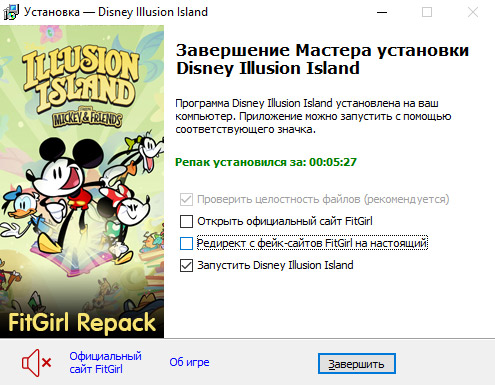This screenshot has height=385, width=495.
Task: Click the title bar text 'Установка — Disney Illusion Island'
Action: pos(116,12)
